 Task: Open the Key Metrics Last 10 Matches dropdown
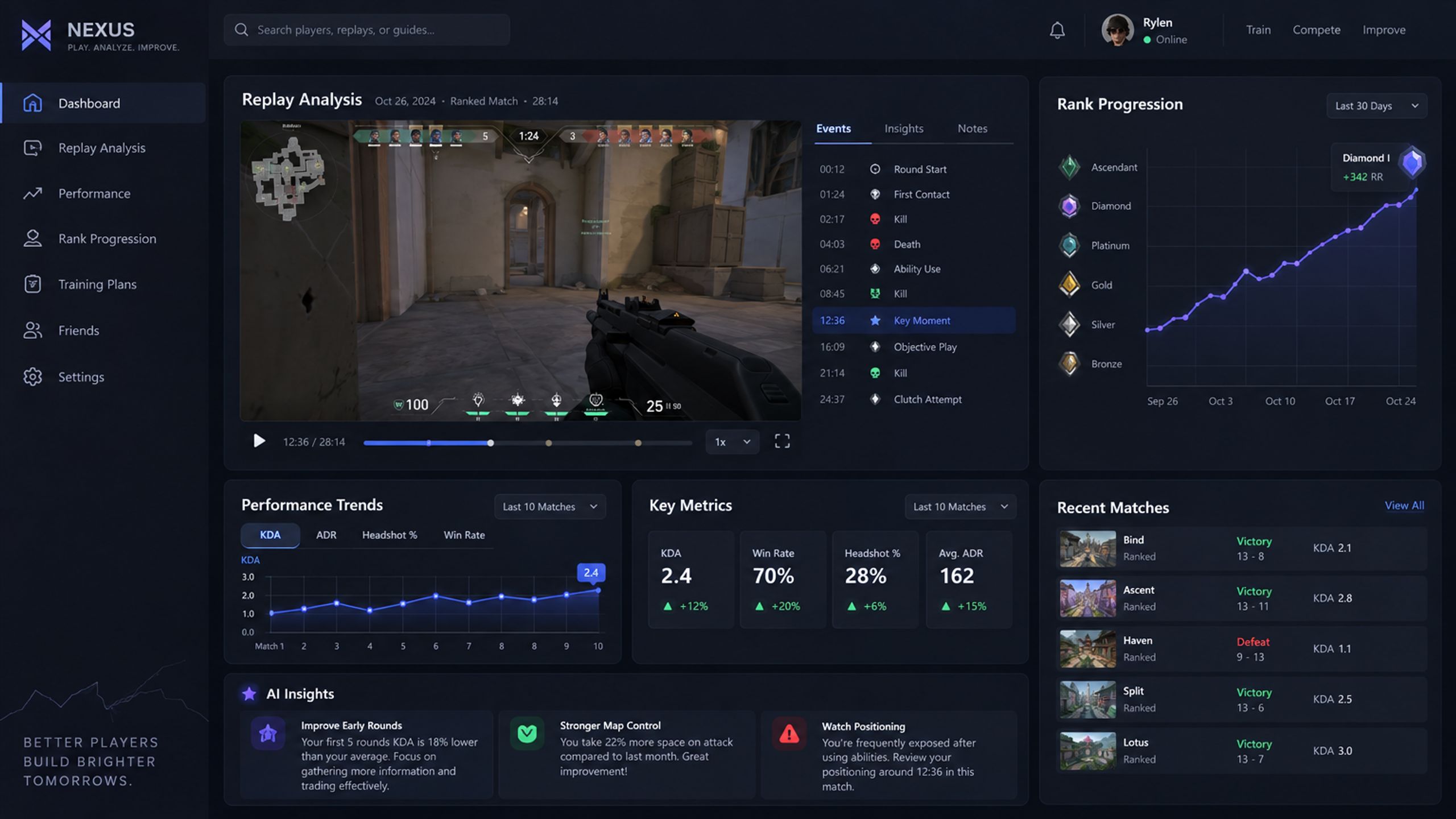[x=960, y=507]
